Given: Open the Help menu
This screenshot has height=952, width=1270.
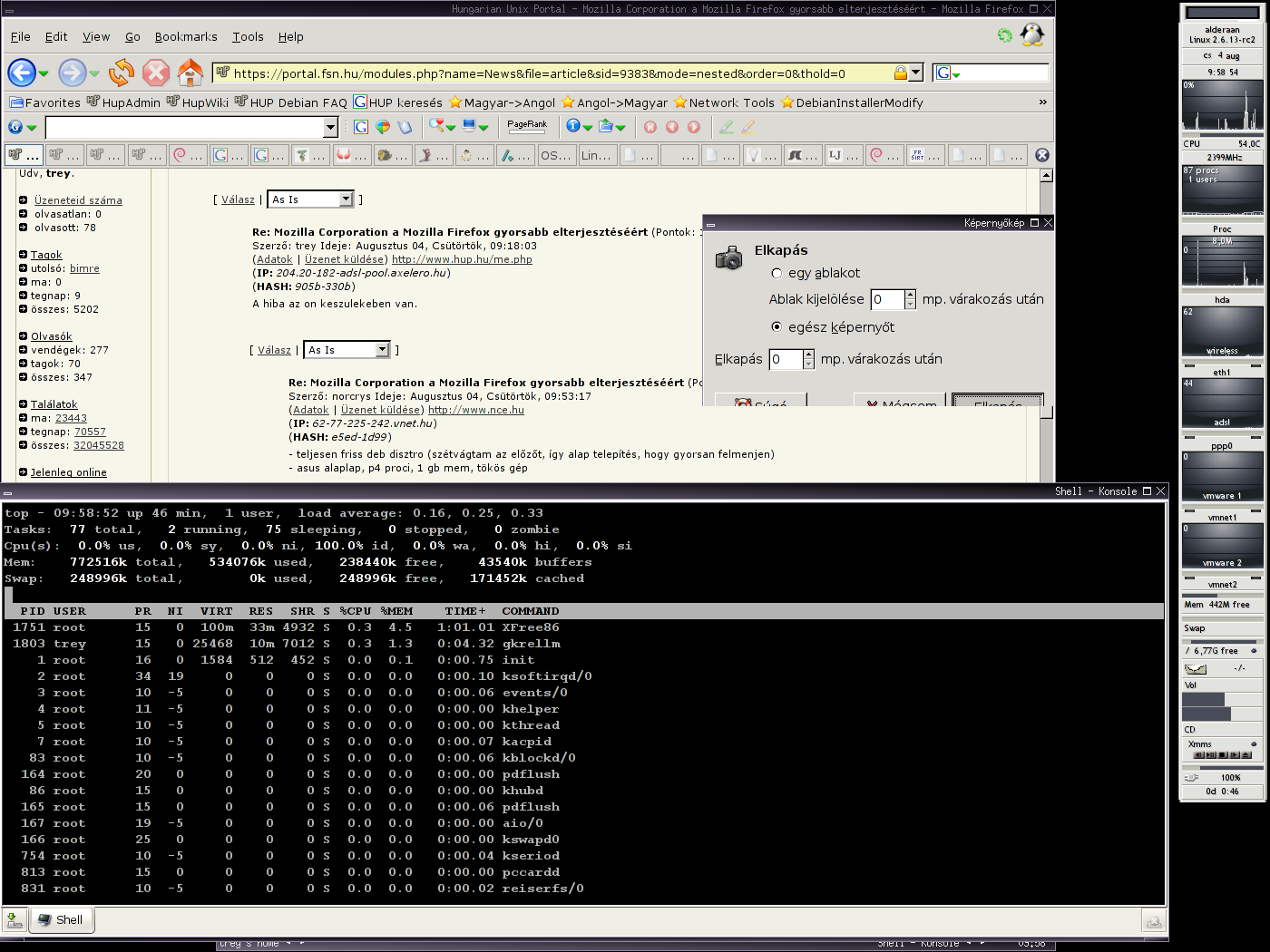Looking at the screenshot, I should click(291, 36).
